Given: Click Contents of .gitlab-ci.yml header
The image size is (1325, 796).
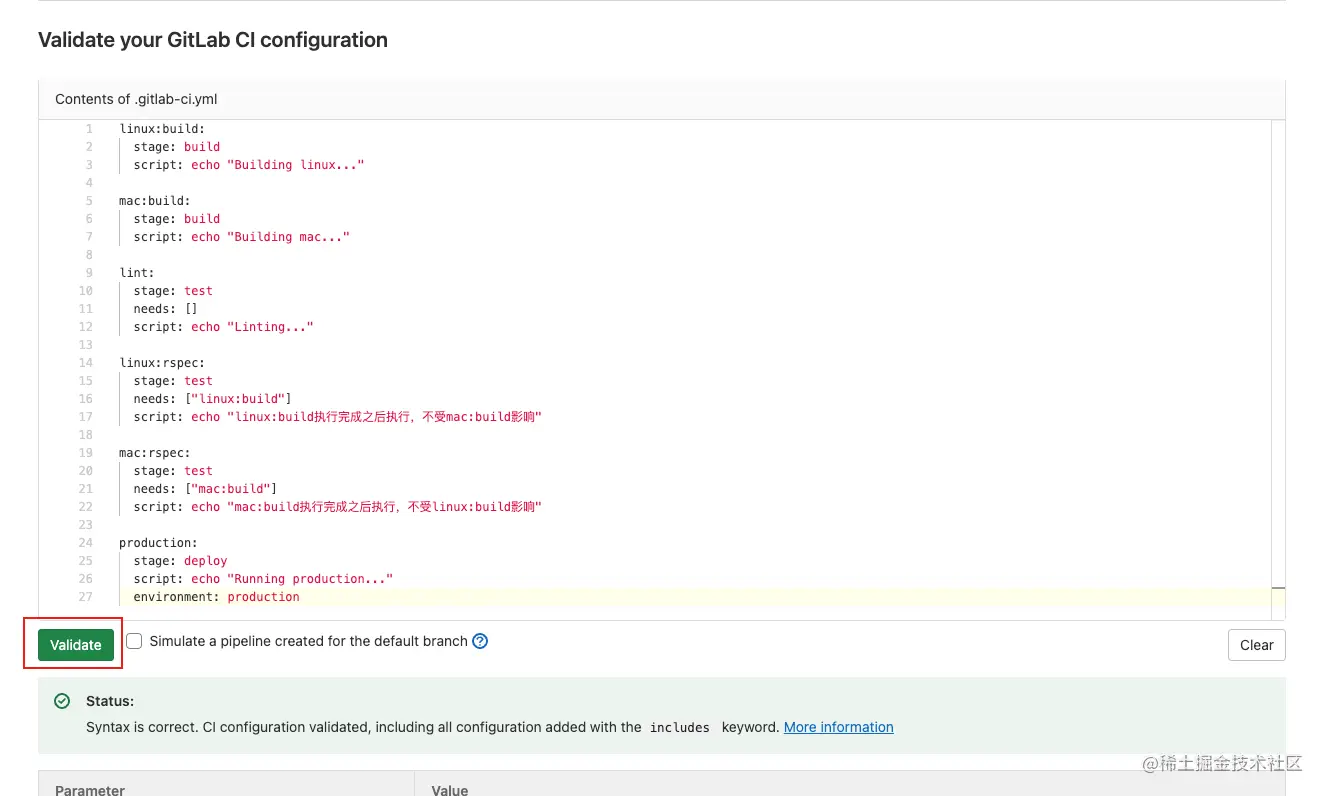Looking at the screenshot, I should 136,99.
